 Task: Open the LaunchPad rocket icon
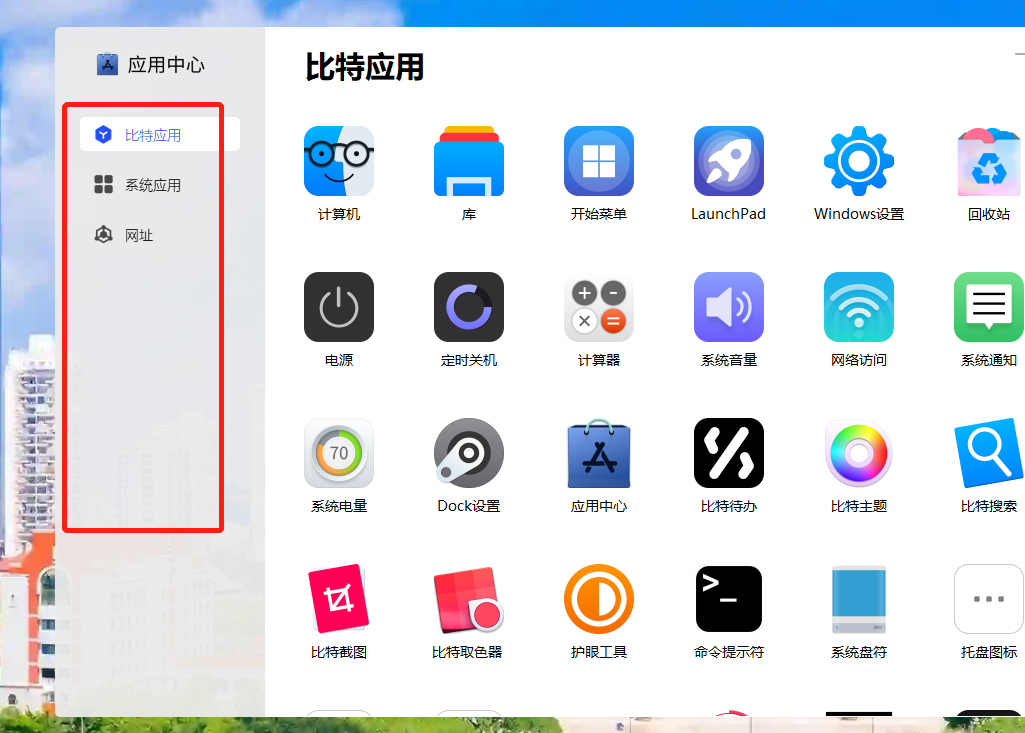point(729,162)
